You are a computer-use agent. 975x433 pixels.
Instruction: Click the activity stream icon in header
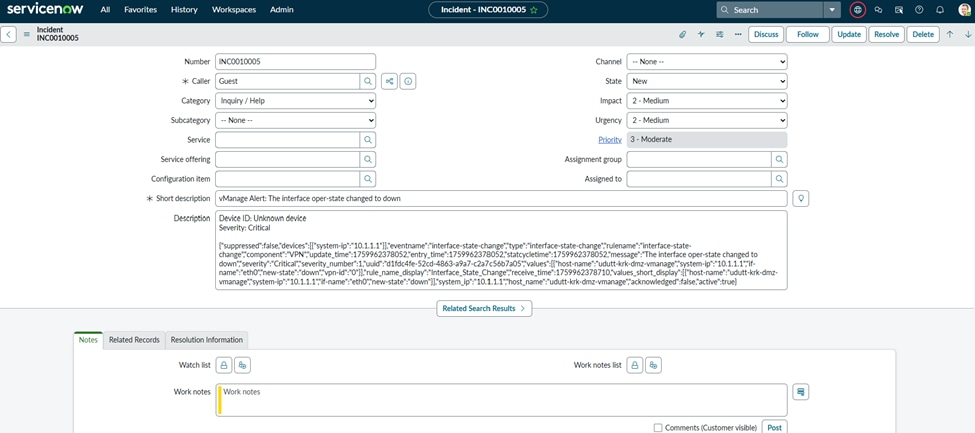click(x=701, y=34)
